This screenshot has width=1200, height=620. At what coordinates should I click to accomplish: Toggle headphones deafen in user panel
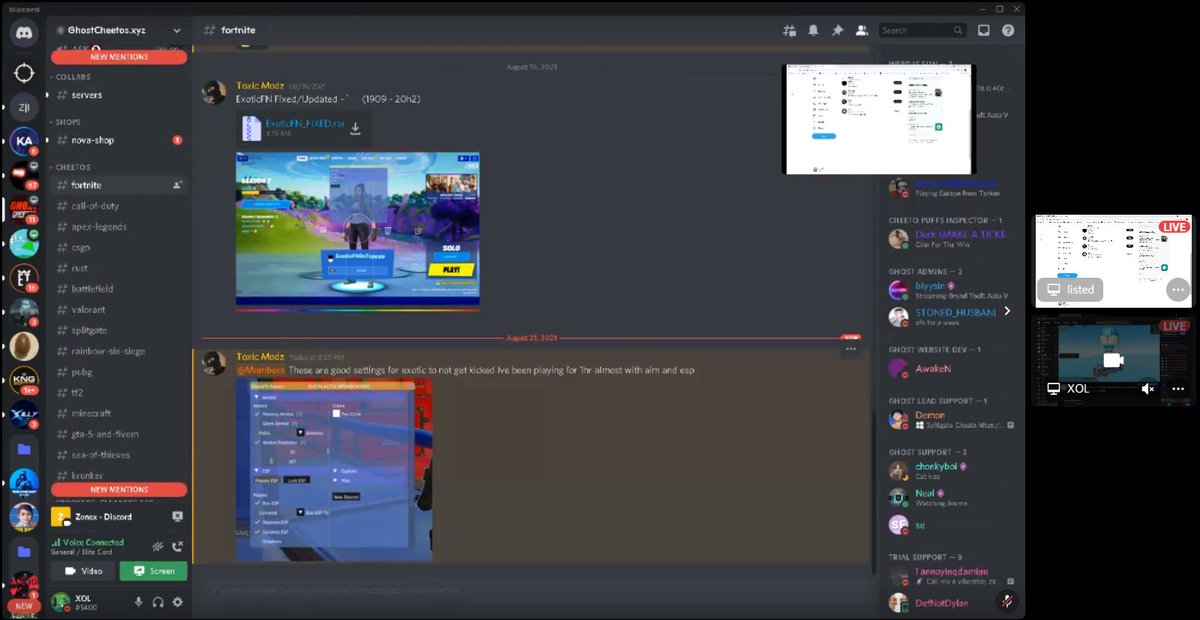pyautogui.click(x=158, y=602)
